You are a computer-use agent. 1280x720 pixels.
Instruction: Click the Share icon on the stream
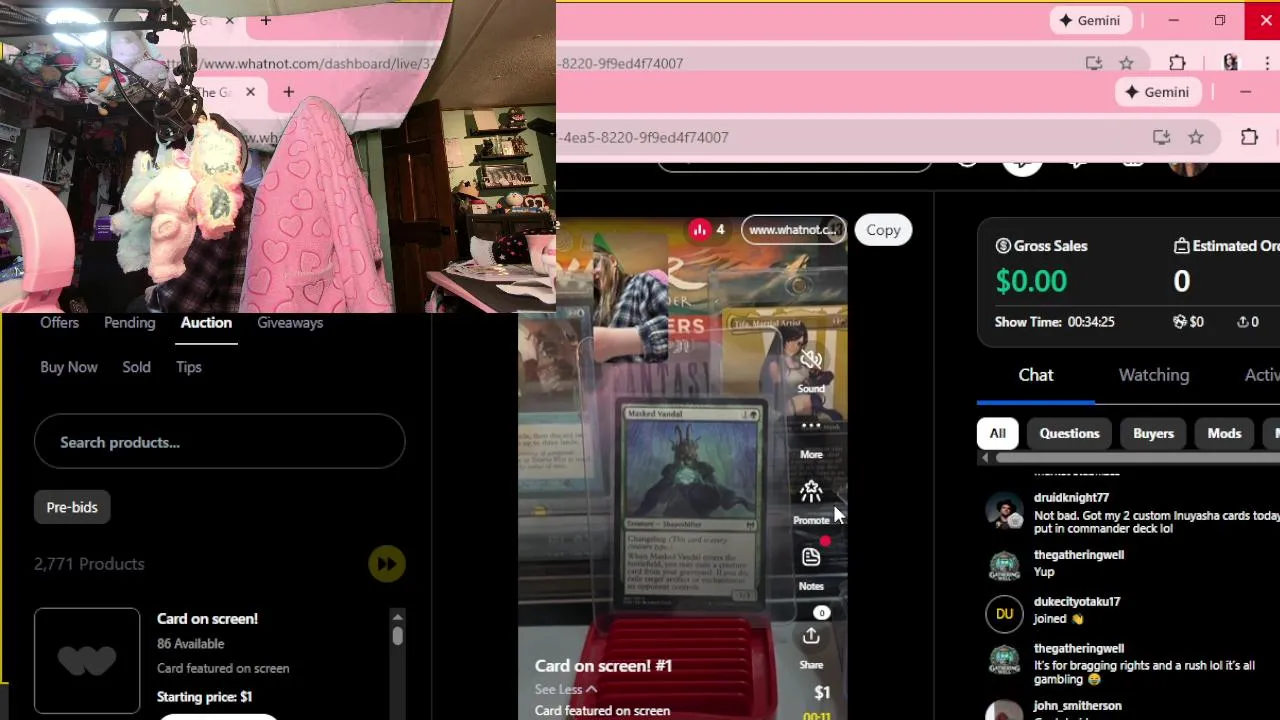(811, 636)
